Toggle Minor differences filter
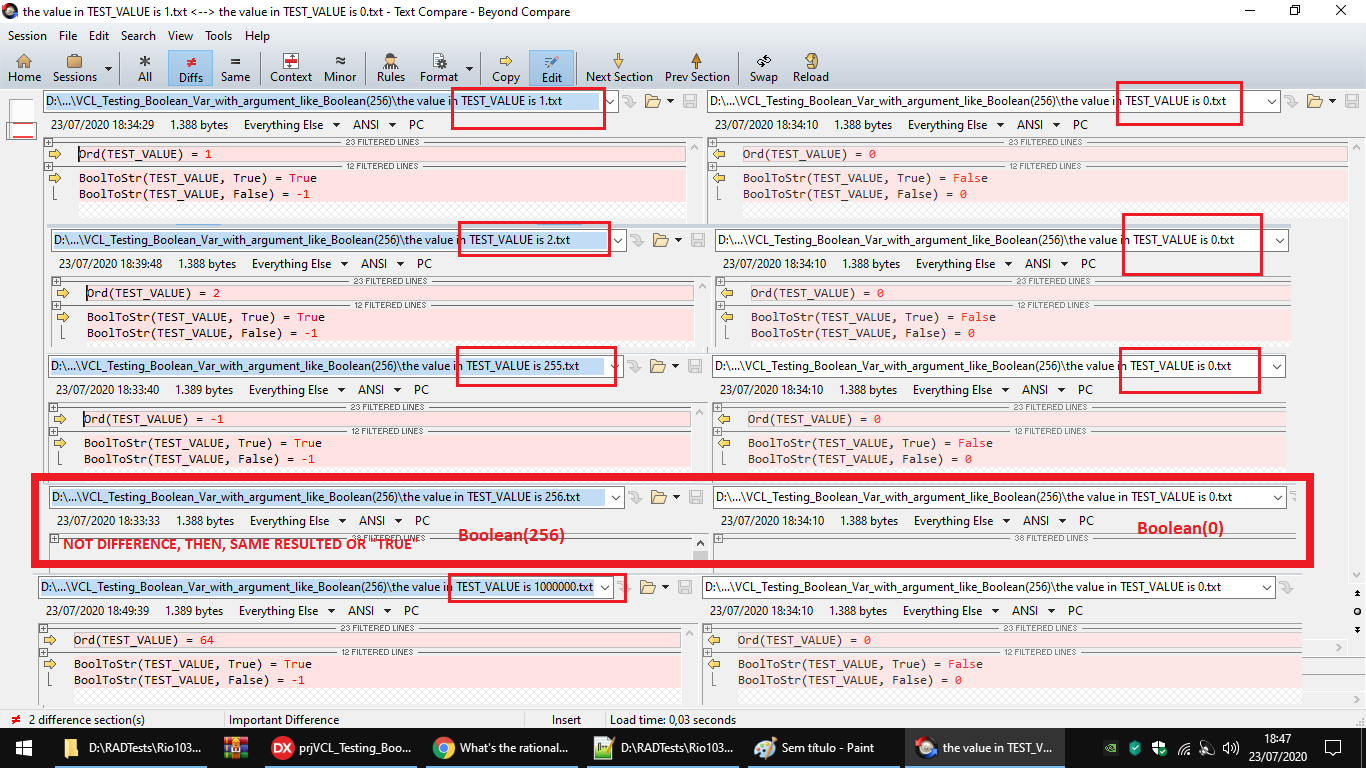Viewport: 1366px width, 768px height. coord(340,68)
